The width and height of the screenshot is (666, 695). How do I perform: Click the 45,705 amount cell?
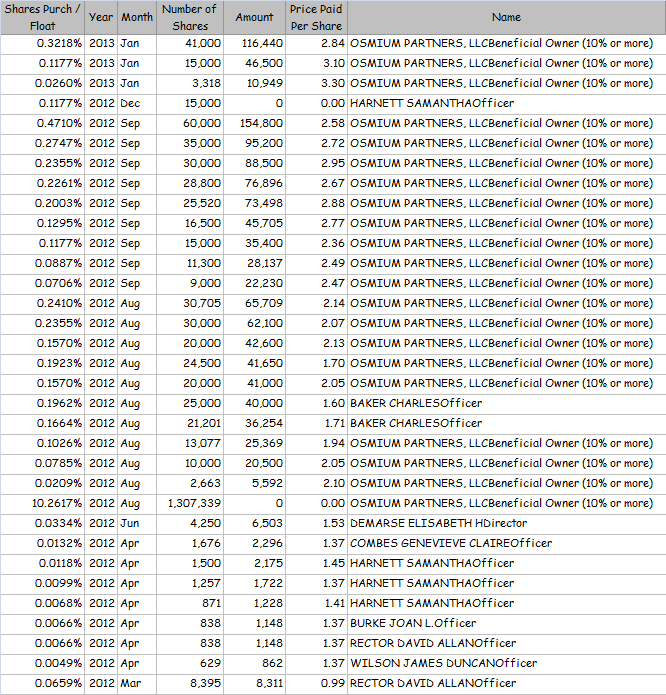point(254,223)
